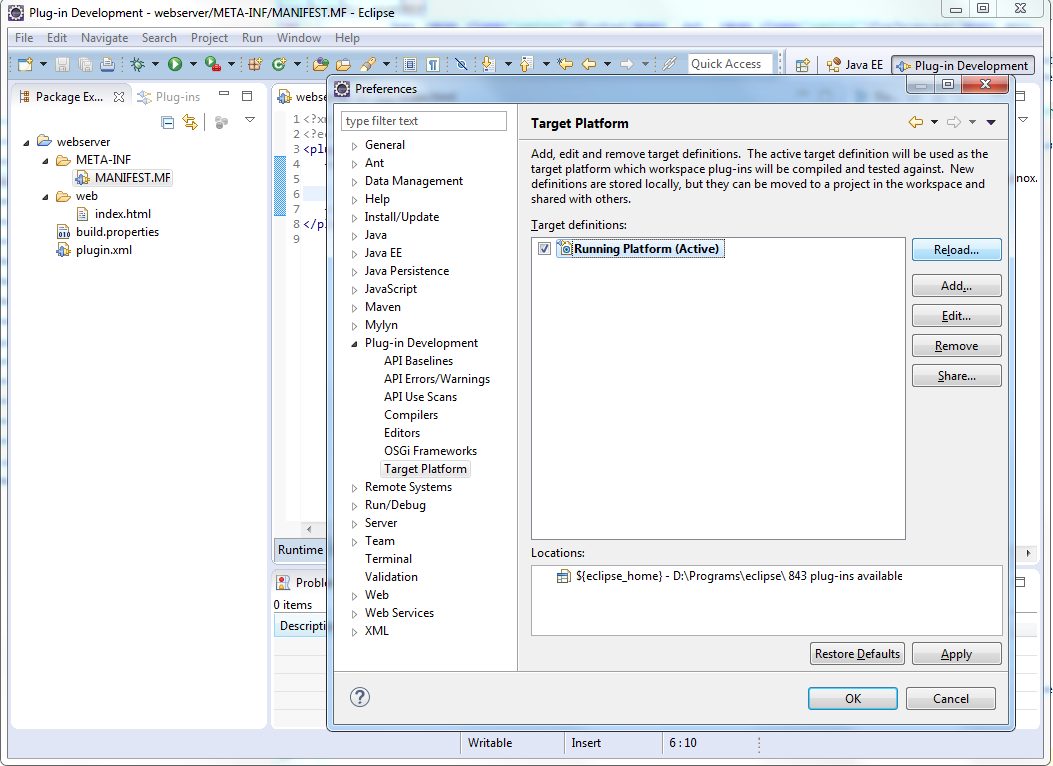Image resolution: width=1053 pixels, height=766 pixels.
Task: Click the Preferences page back arrow
Action: click(915, 122)
